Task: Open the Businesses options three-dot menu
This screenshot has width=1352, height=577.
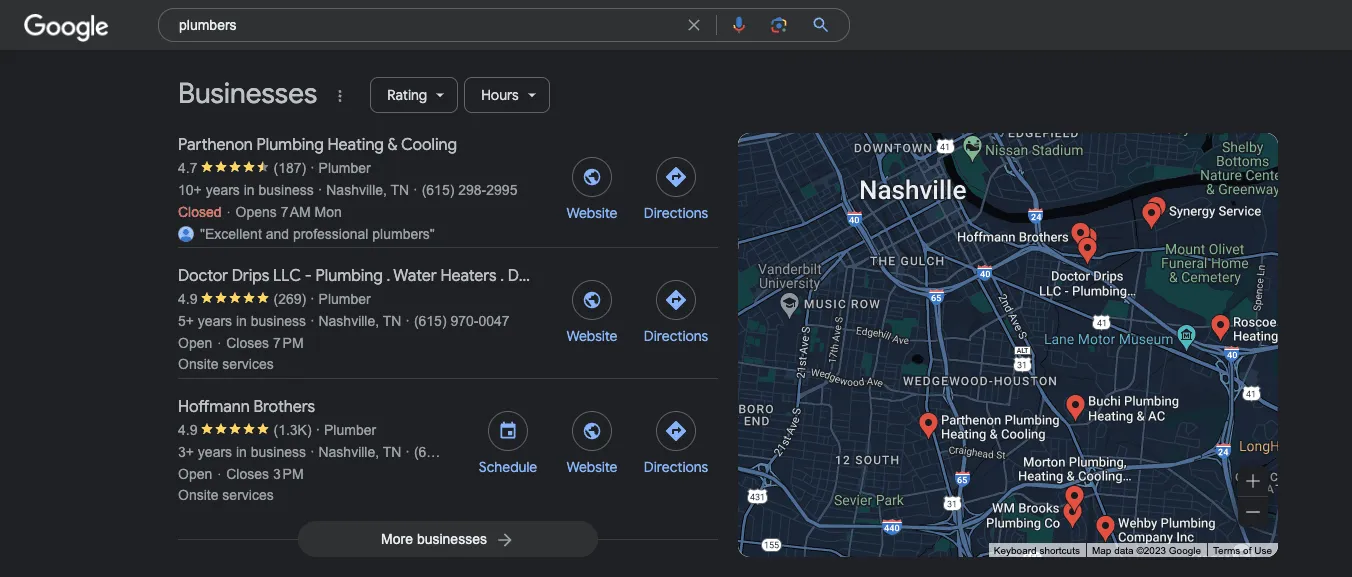Action: coord(339,95)
